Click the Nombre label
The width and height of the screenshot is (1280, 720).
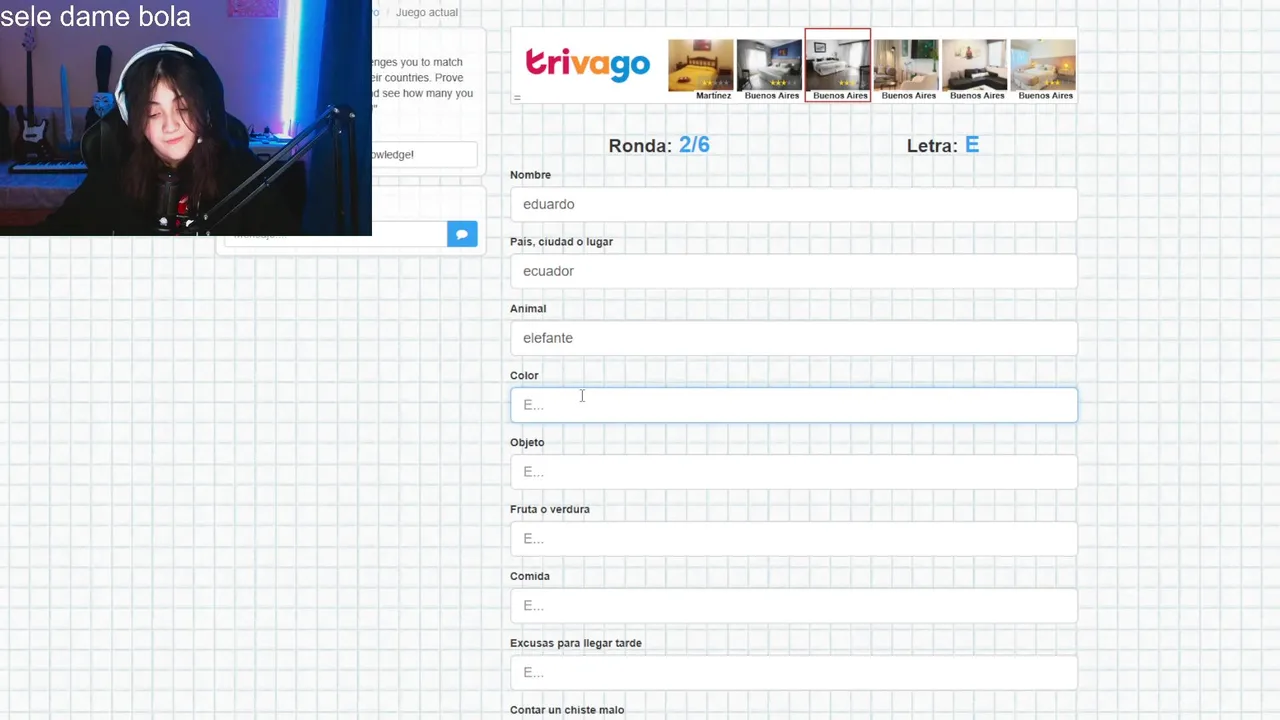530,175
